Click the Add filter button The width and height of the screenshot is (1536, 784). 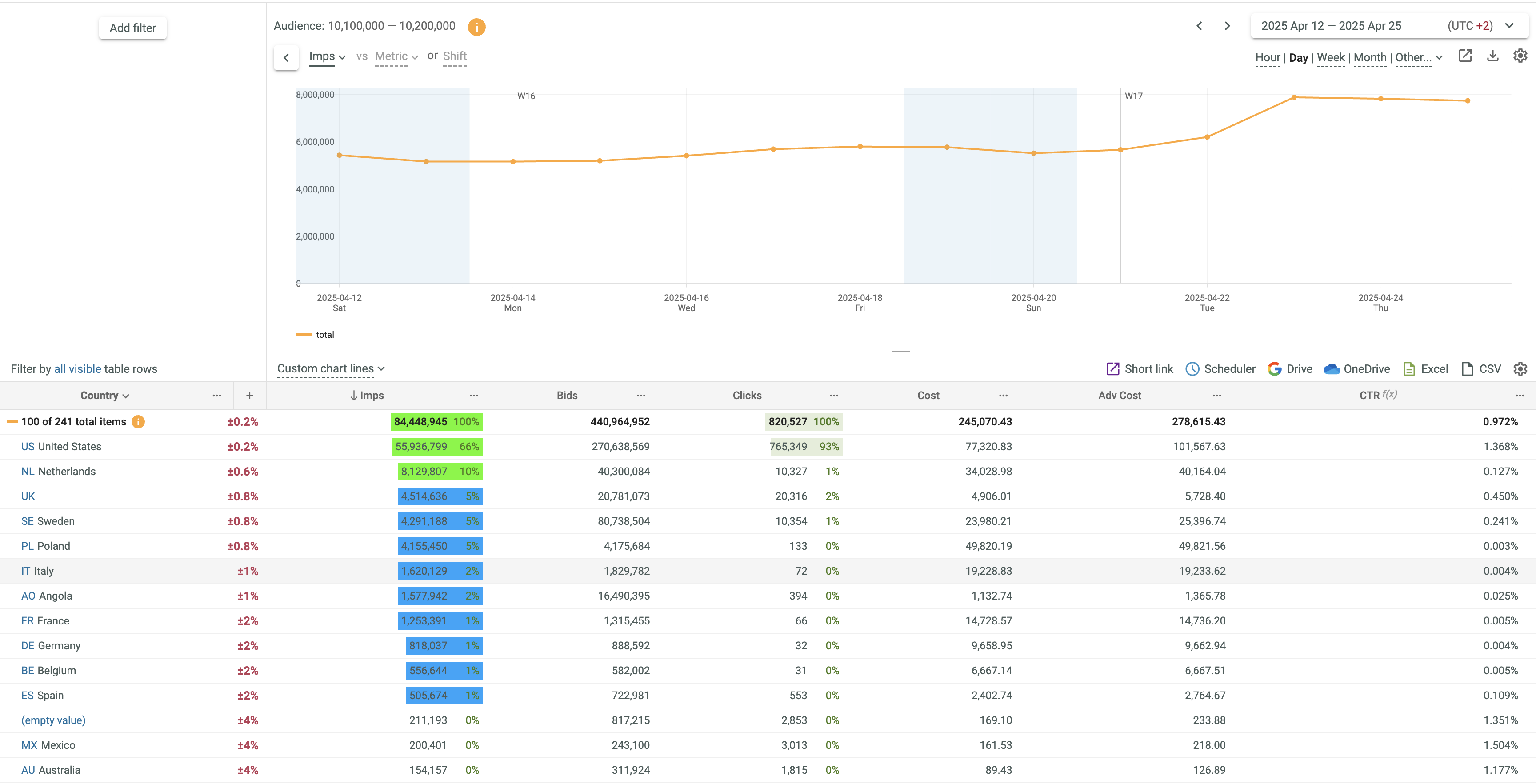132,28
